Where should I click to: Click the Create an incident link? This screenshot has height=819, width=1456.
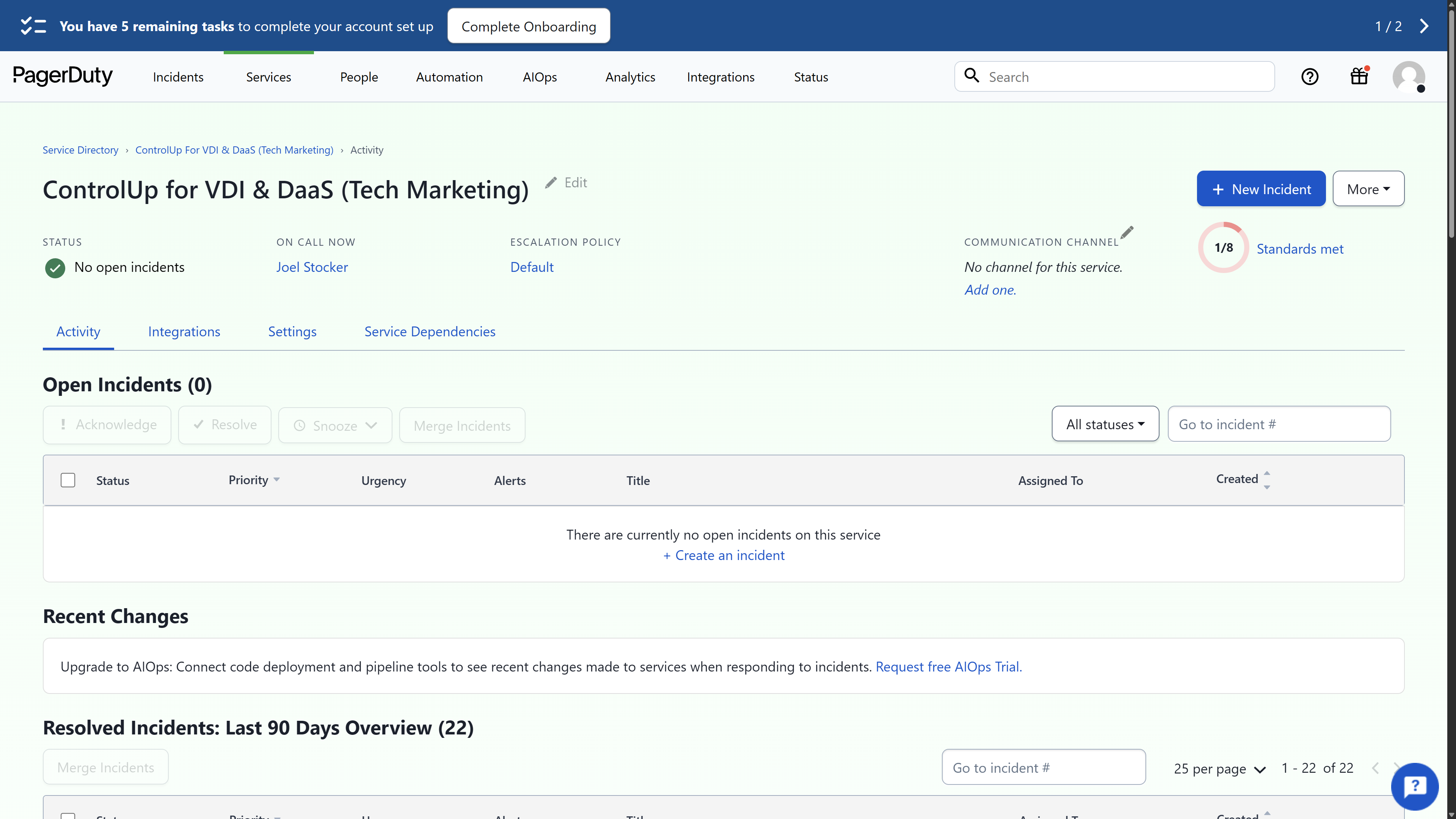pos(723,555)
